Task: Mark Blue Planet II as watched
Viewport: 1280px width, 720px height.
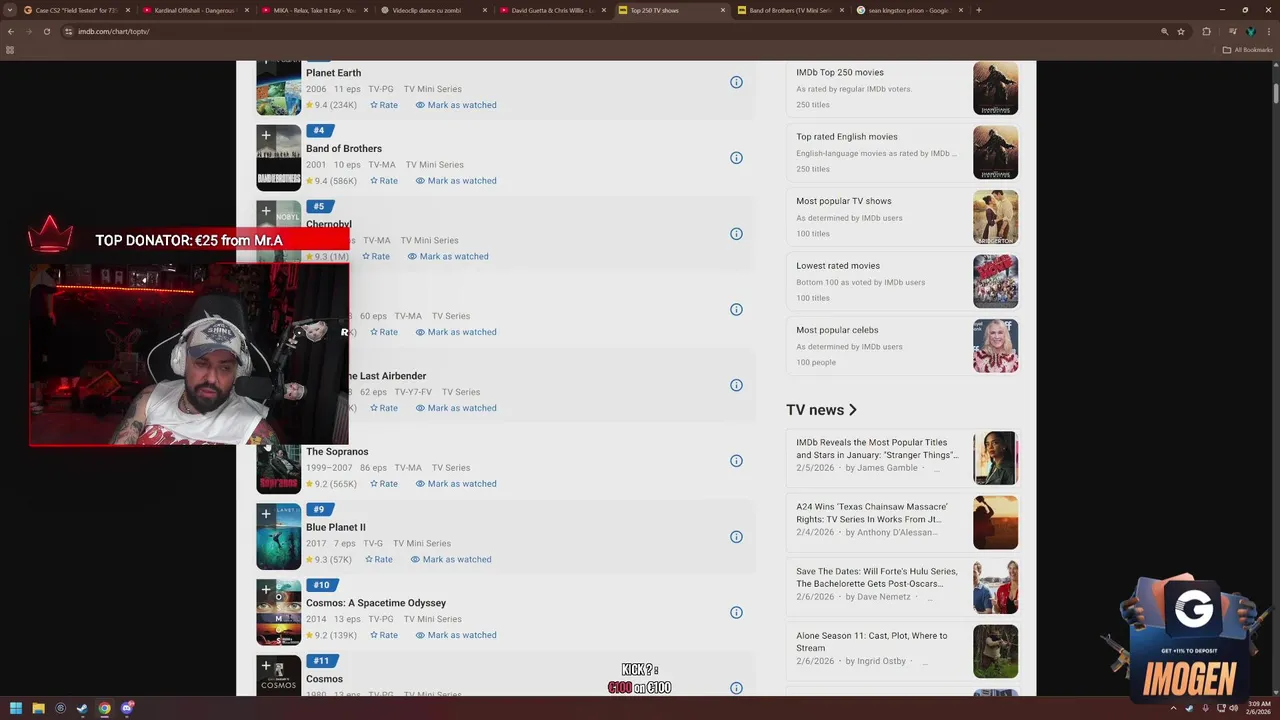Action: (x=451, y=559)
